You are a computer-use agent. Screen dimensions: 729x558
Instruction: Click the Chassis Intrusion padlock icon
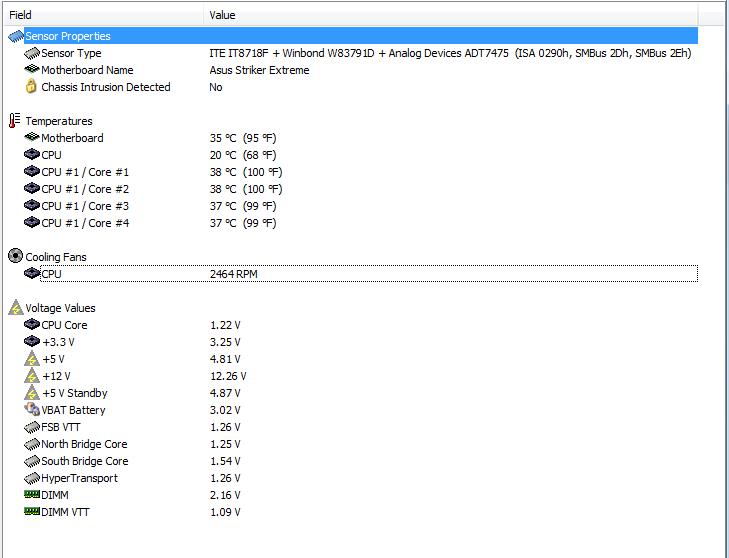coord(31,86)
